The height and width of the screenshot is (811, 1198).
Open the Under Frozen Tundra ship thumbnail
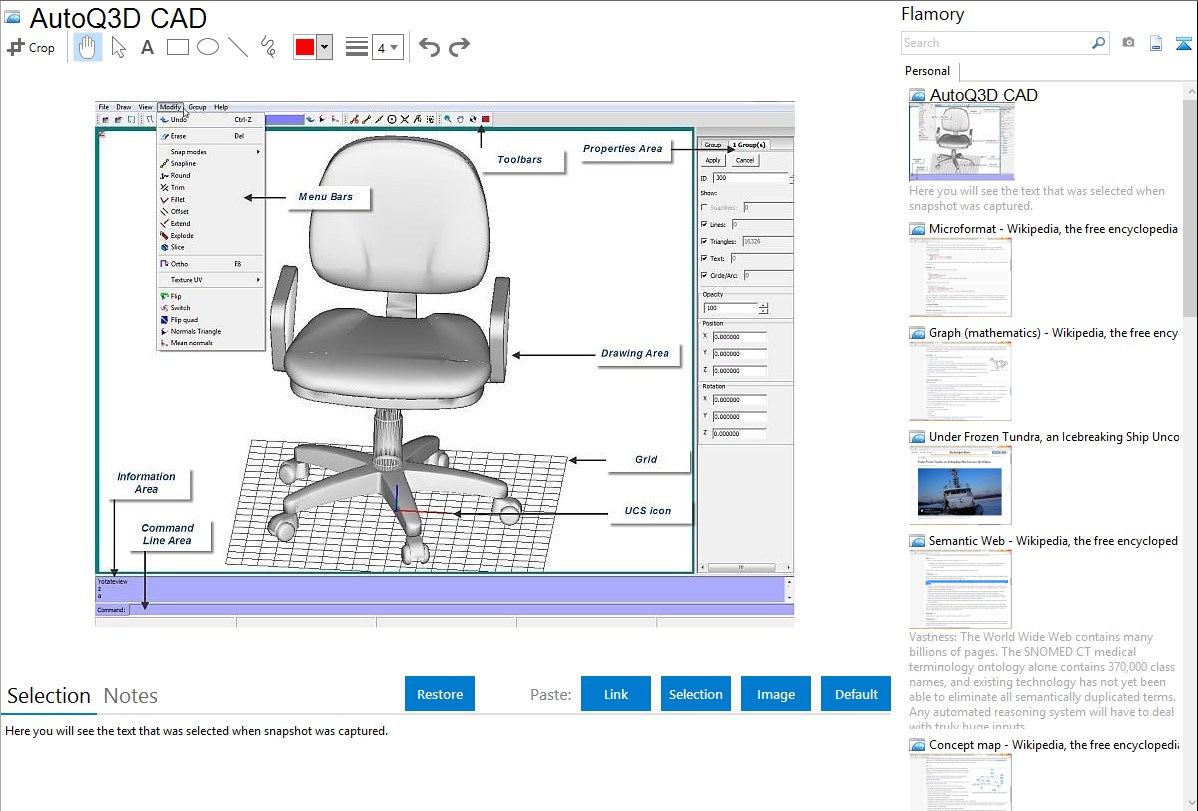point(960,485)
